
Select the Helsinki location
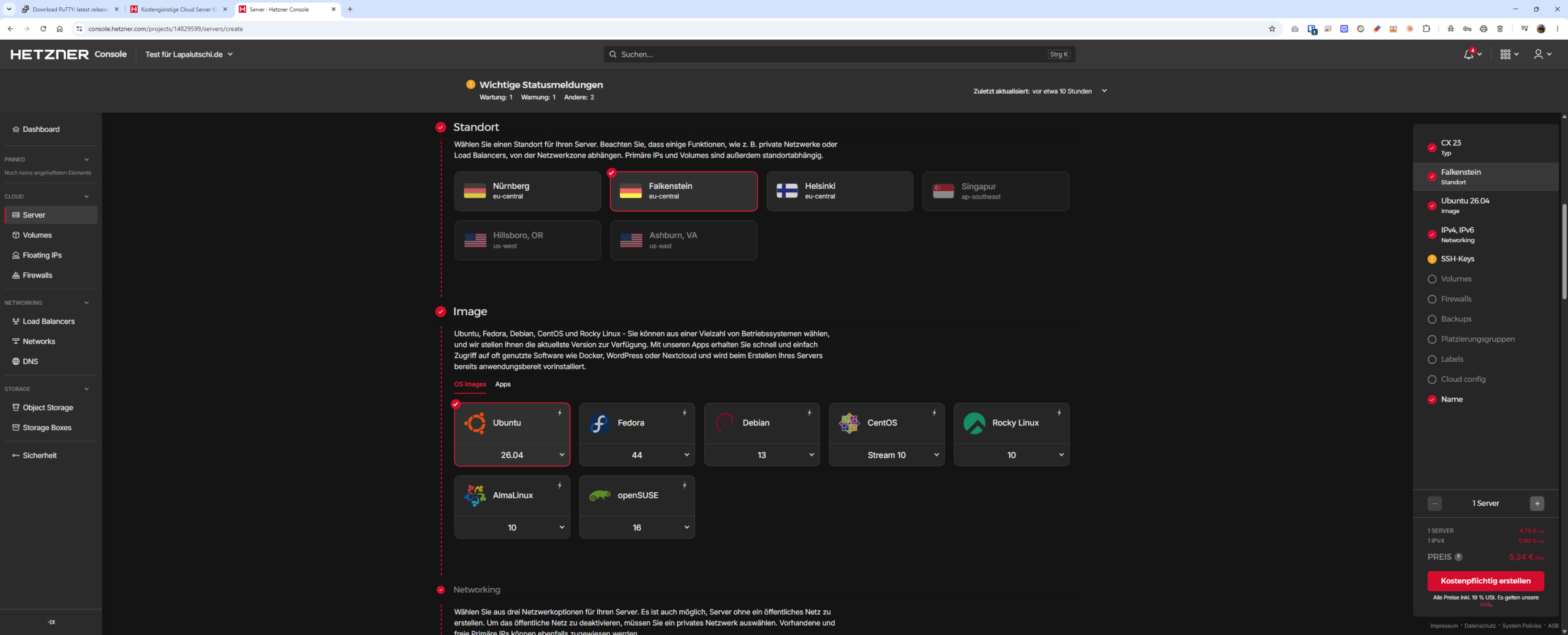coord(840,191)
